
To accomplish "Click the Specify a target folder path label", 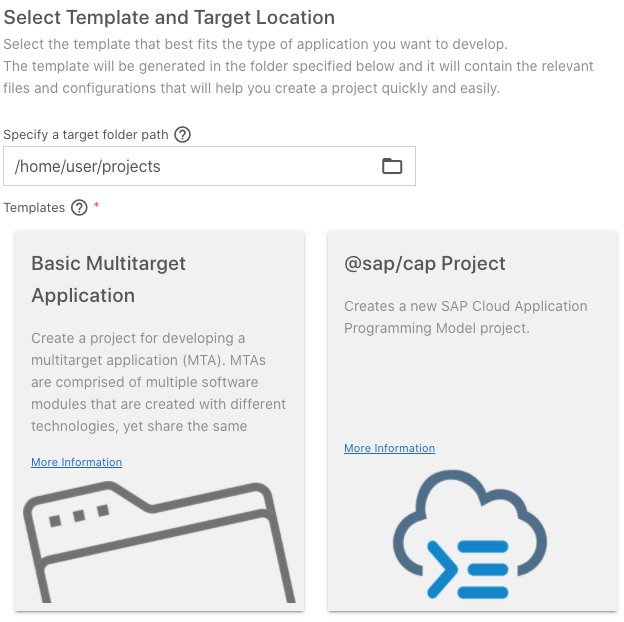I will coord(86,135).
